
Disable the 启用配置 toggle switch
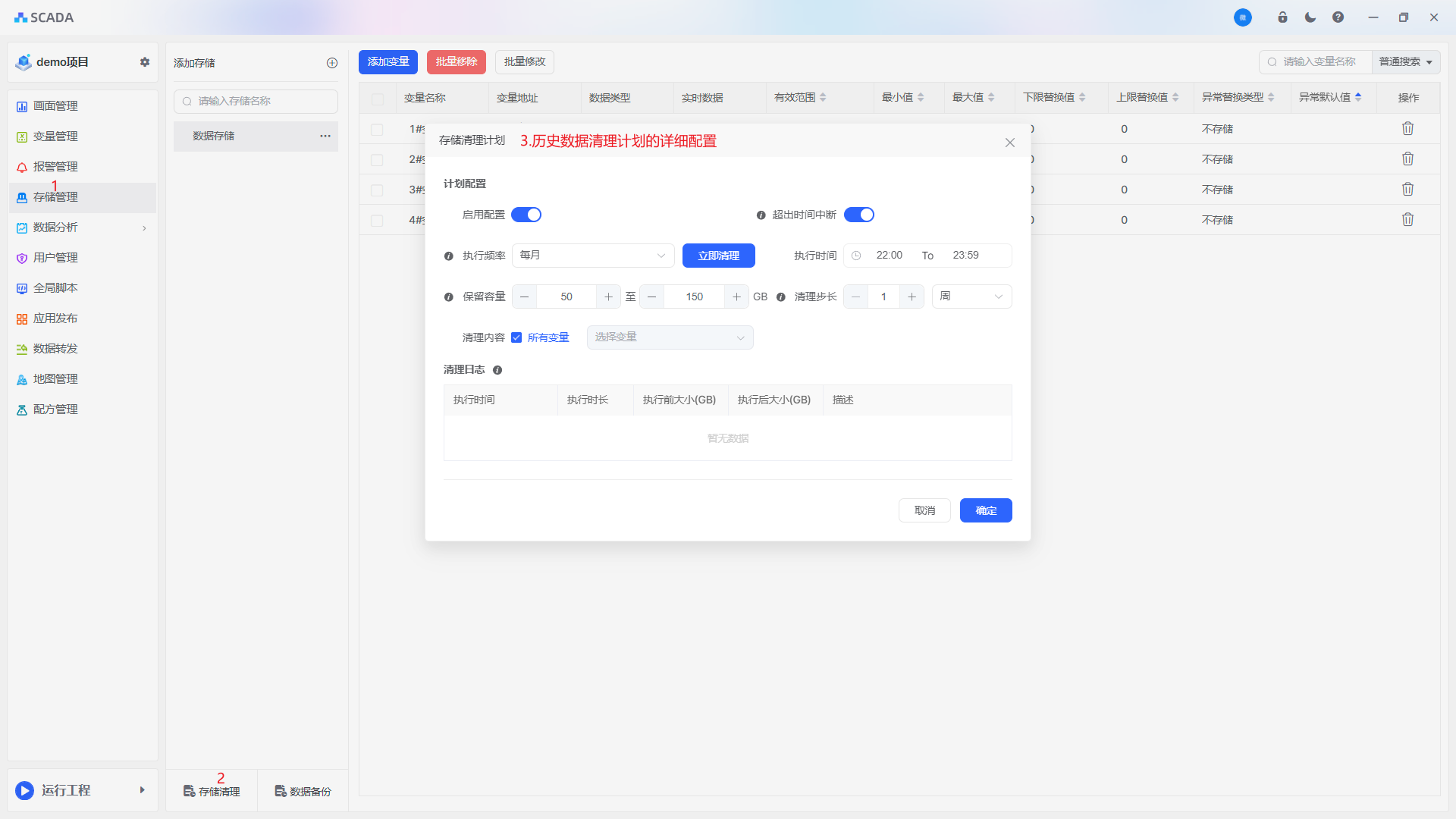[x=526, y=215]
